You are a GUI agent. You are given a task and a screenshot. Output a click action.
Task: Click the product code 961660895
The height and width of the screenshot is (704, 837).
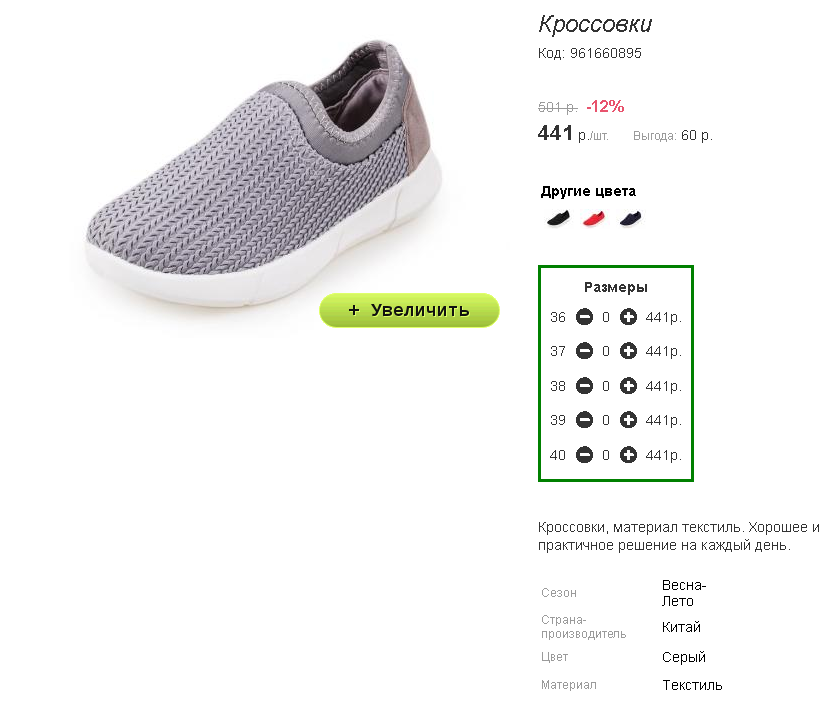pyautogui.click(x=605, y=53)
